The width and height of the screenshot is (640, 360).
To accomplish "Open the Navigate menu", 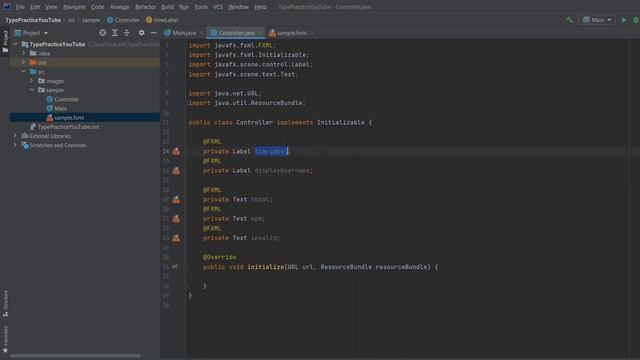I will click(x=74, y=7).
